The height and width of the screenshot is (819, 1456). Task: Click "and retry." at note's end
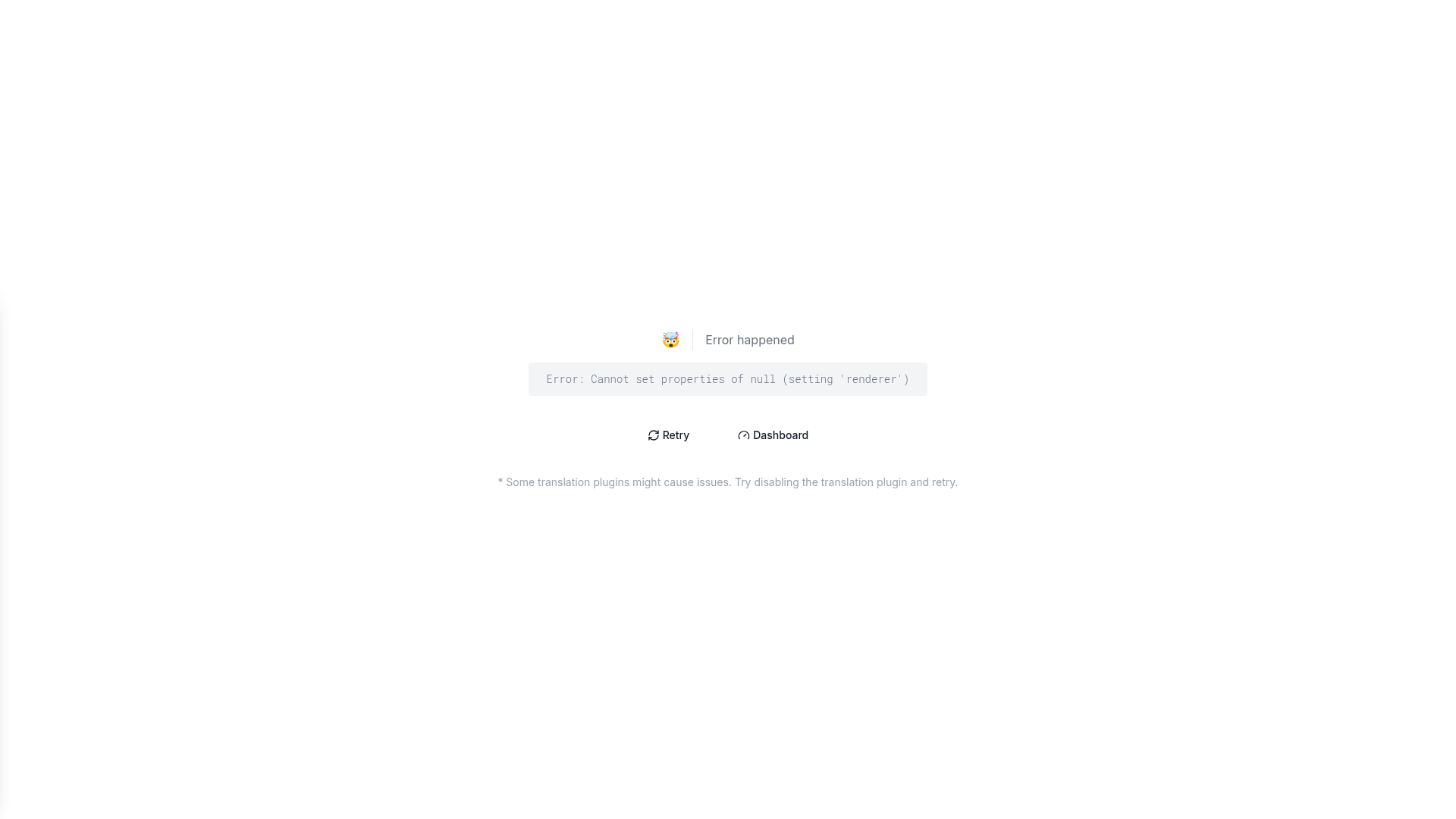click(x=934, y=482)
